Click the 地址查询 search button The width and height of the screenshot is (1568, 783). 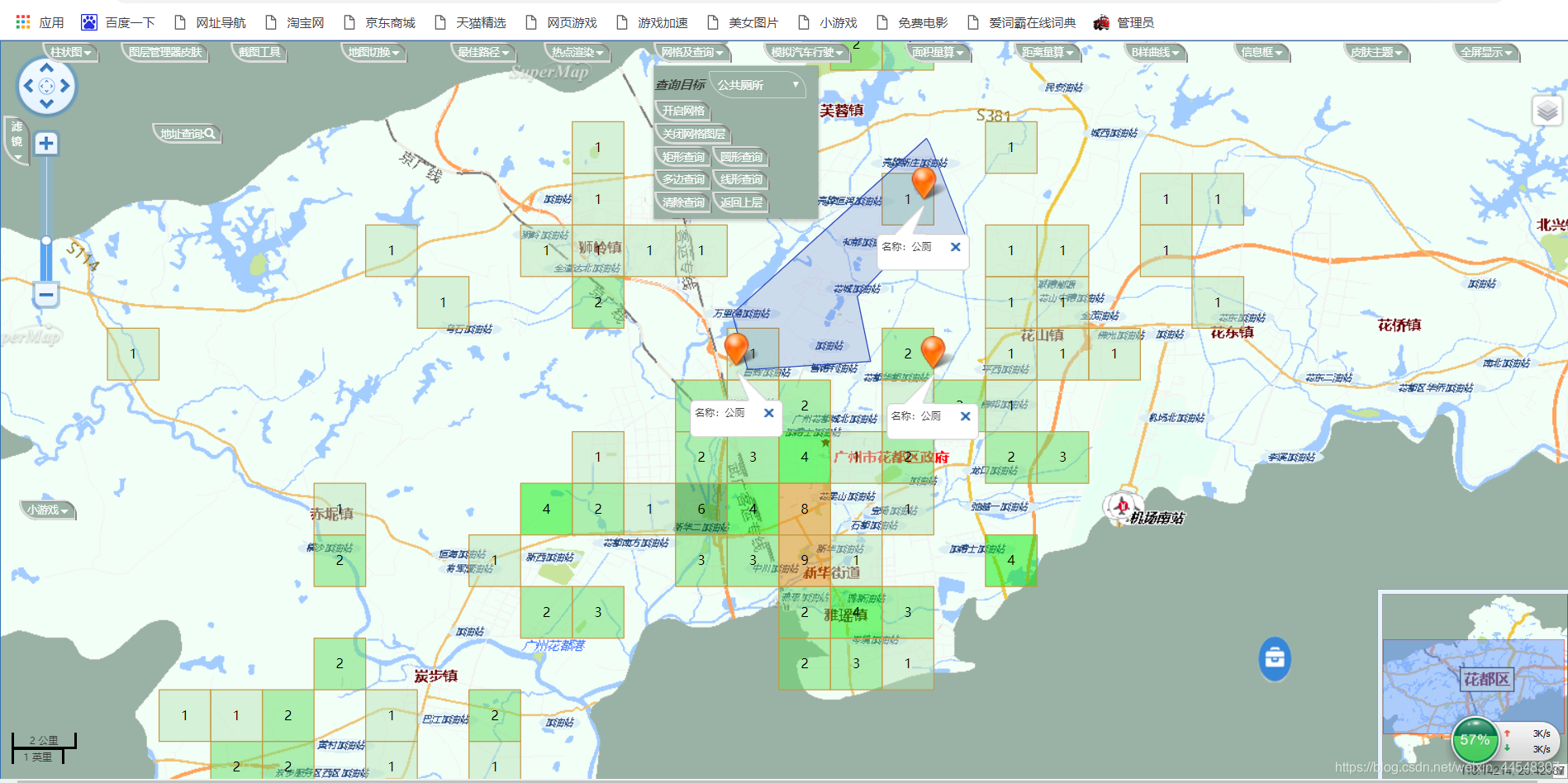[188, 134]
